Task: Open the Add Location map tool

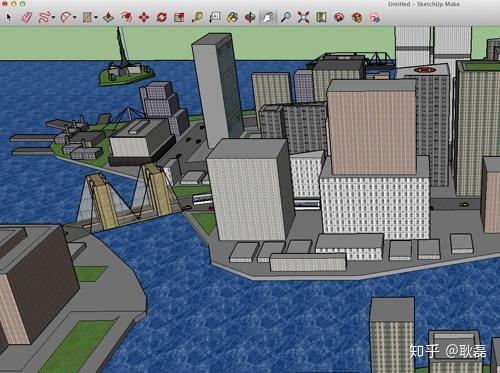Action: 321,17
